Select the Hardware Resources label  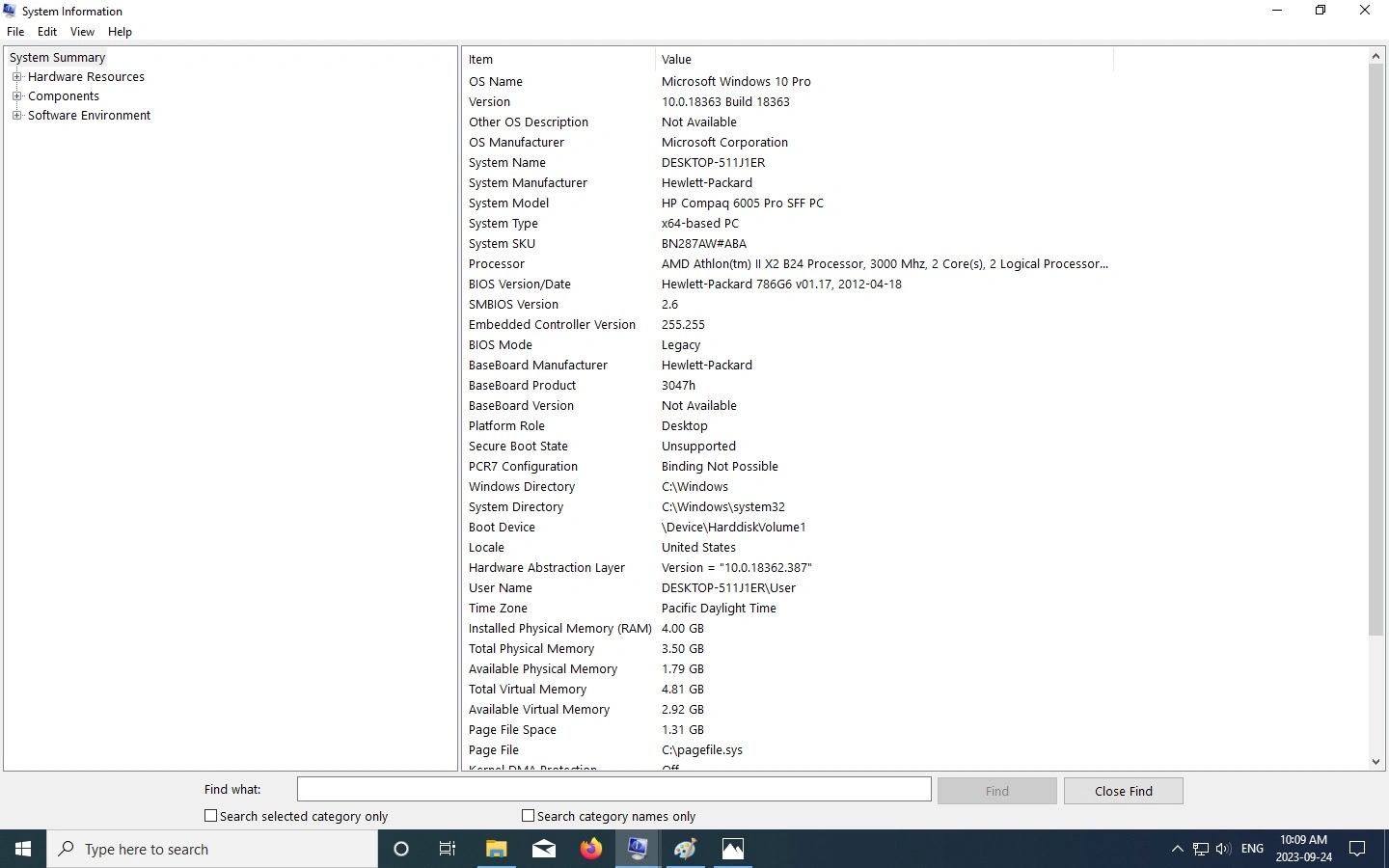coord(86,77)
